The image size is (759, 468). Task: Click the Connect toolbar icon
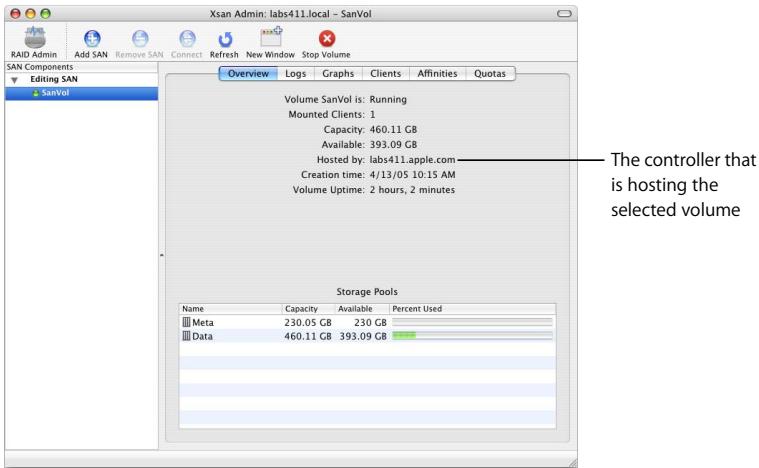pos(187,38)
